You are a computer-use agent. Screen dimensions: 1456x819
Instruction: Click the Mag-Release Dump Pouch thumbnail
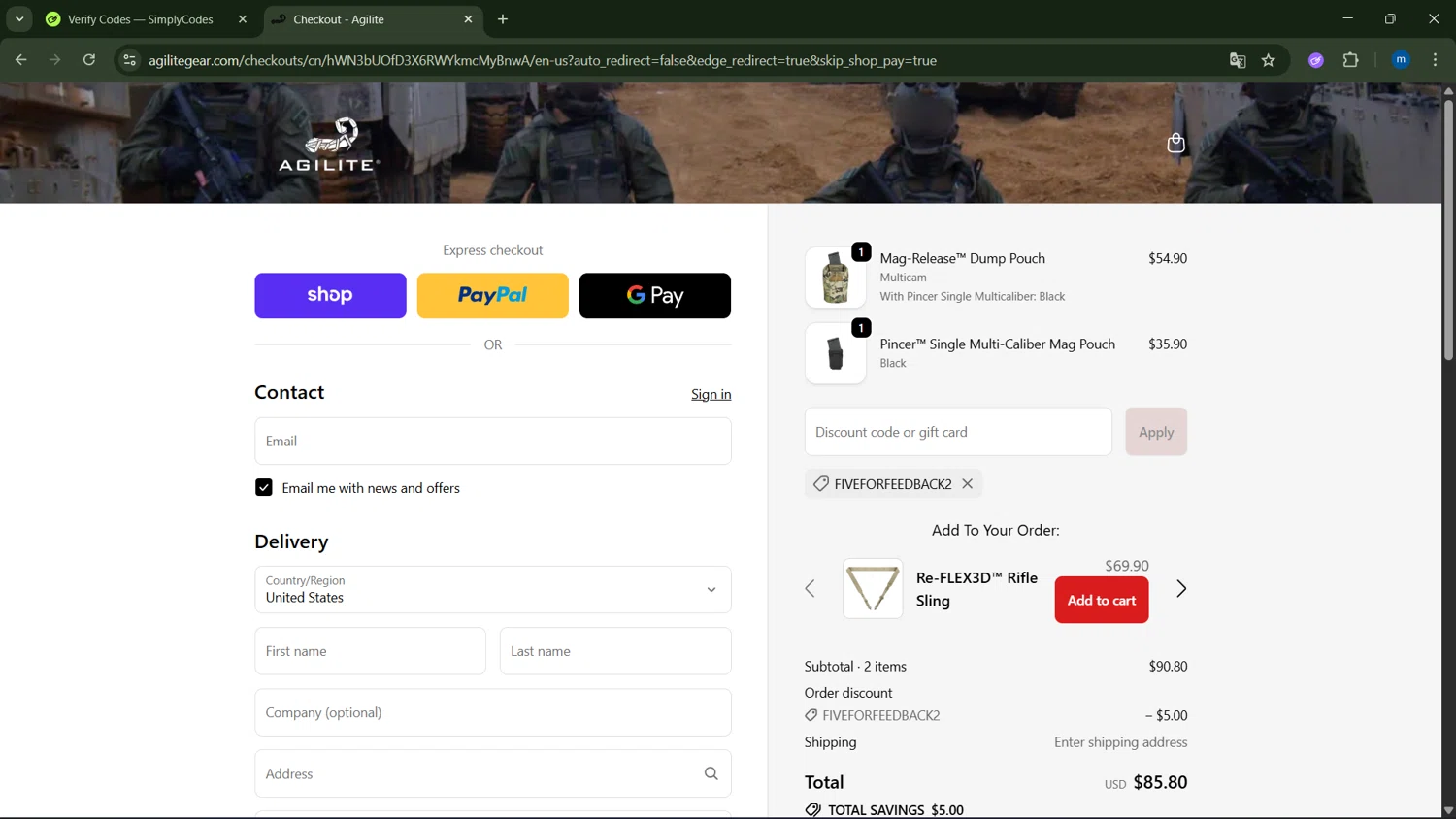pos(836,278)
